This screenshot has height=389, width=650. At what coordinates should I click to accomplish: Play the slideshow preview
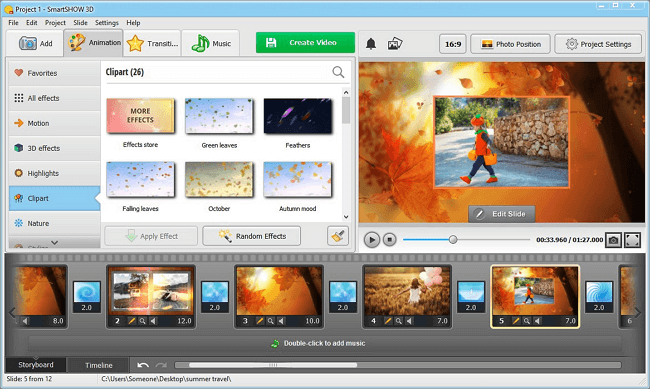372,240
